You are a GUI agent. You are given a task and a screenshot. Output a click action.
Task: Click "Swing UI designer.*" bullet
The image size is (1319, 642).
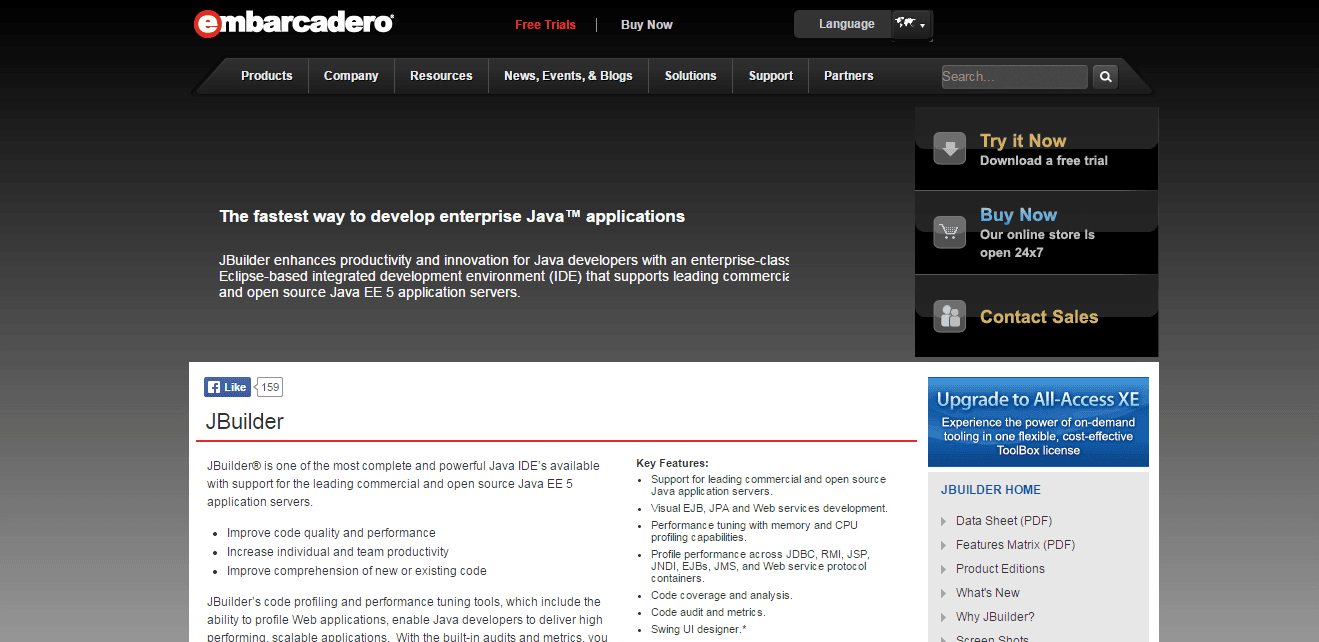(698, 629)
